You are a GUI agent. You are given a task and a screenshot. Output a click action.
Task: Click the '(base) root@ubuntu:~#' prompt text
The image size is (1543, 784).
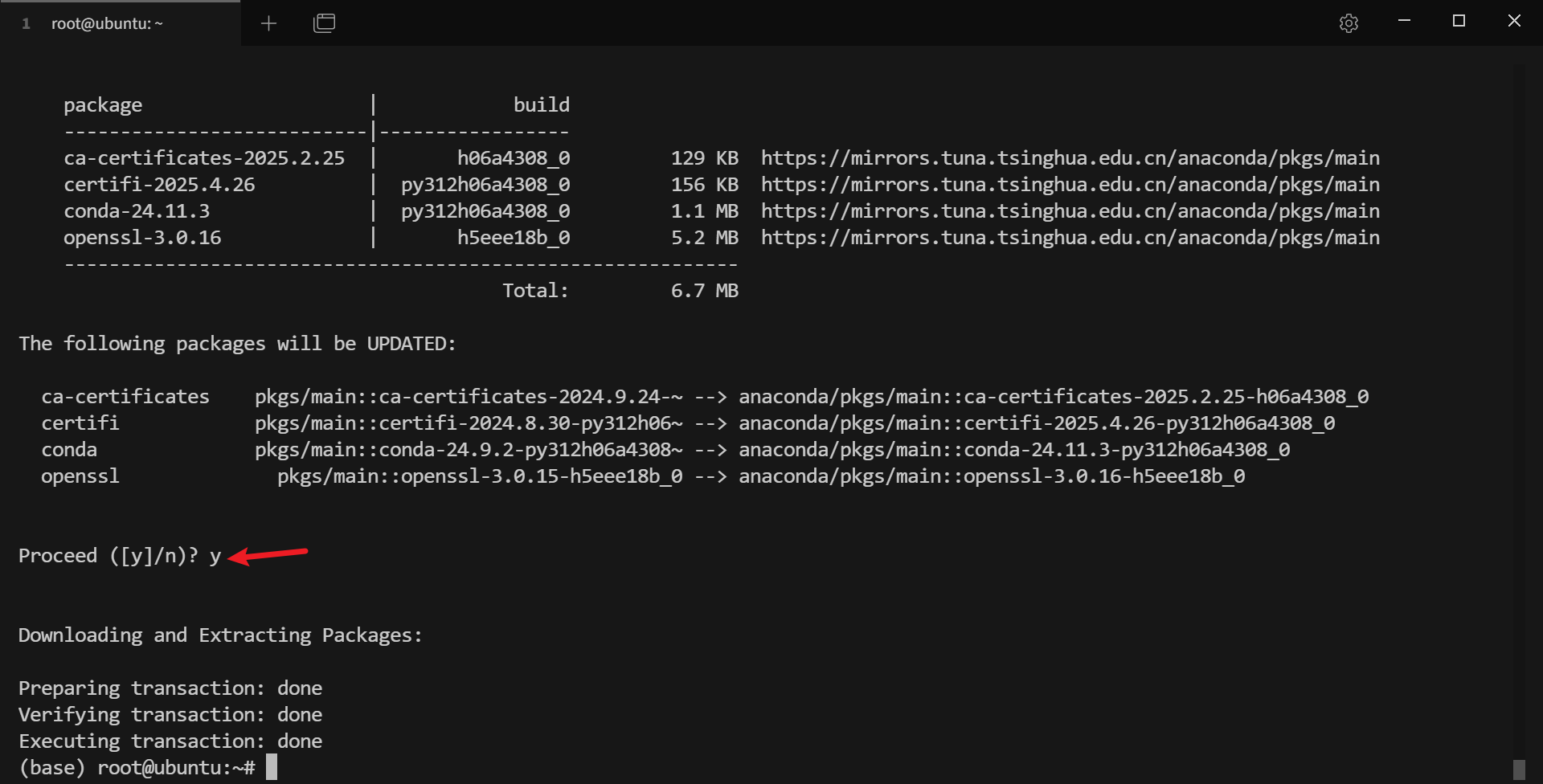pos(137,768)
